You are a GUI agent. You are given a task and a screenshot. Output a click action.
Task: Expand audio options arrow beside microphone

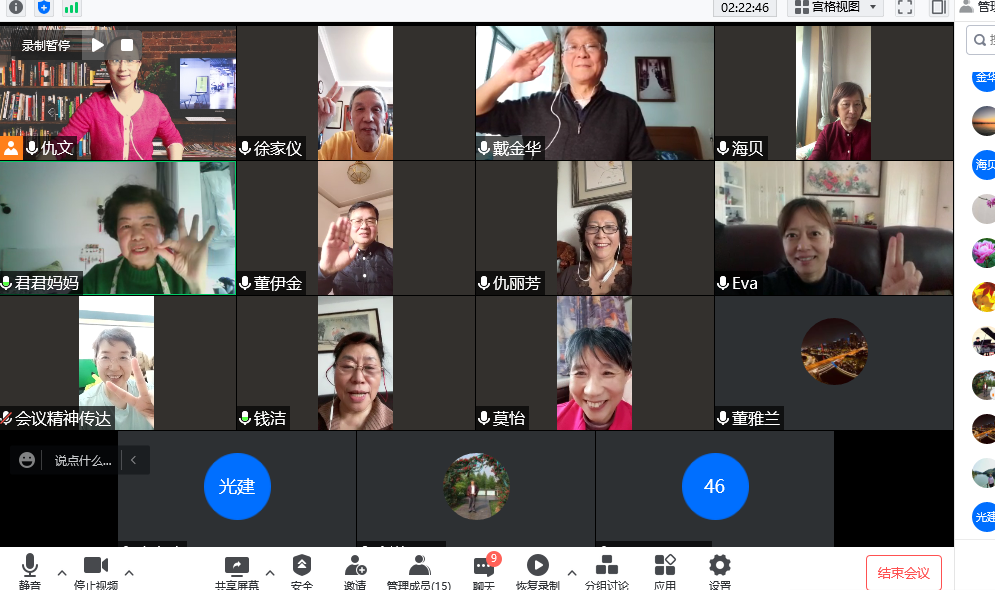[62, 573]
